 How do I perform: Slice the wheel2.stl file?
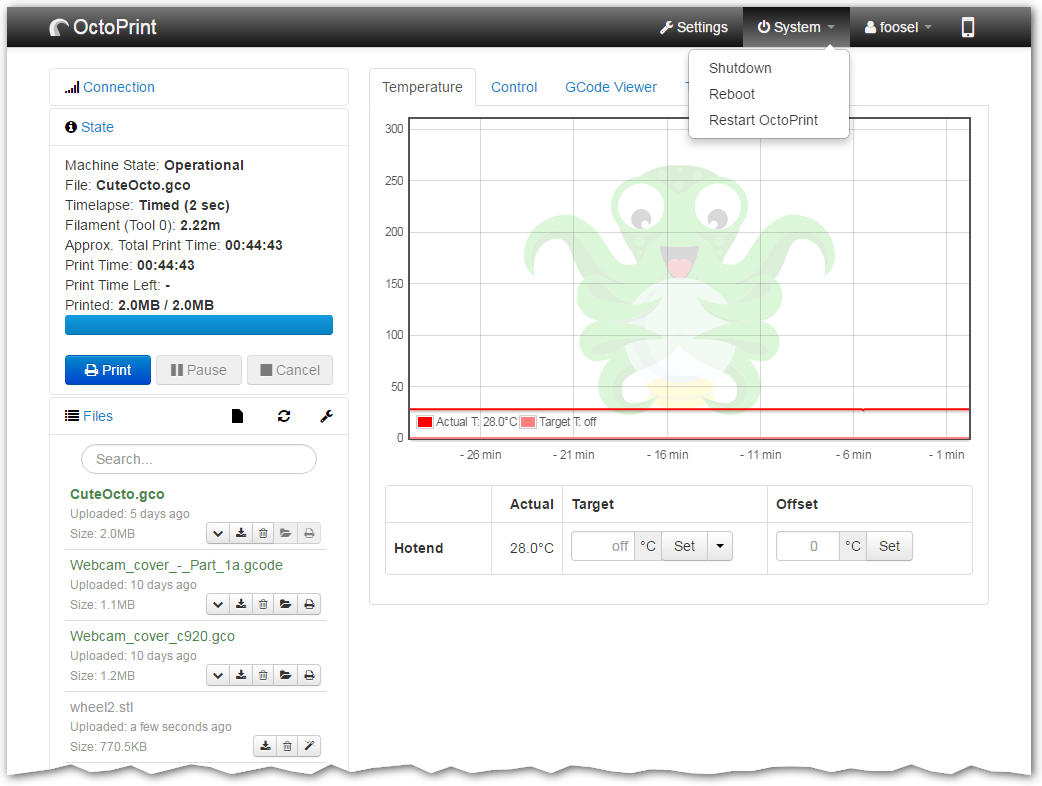tap(309, 745)
